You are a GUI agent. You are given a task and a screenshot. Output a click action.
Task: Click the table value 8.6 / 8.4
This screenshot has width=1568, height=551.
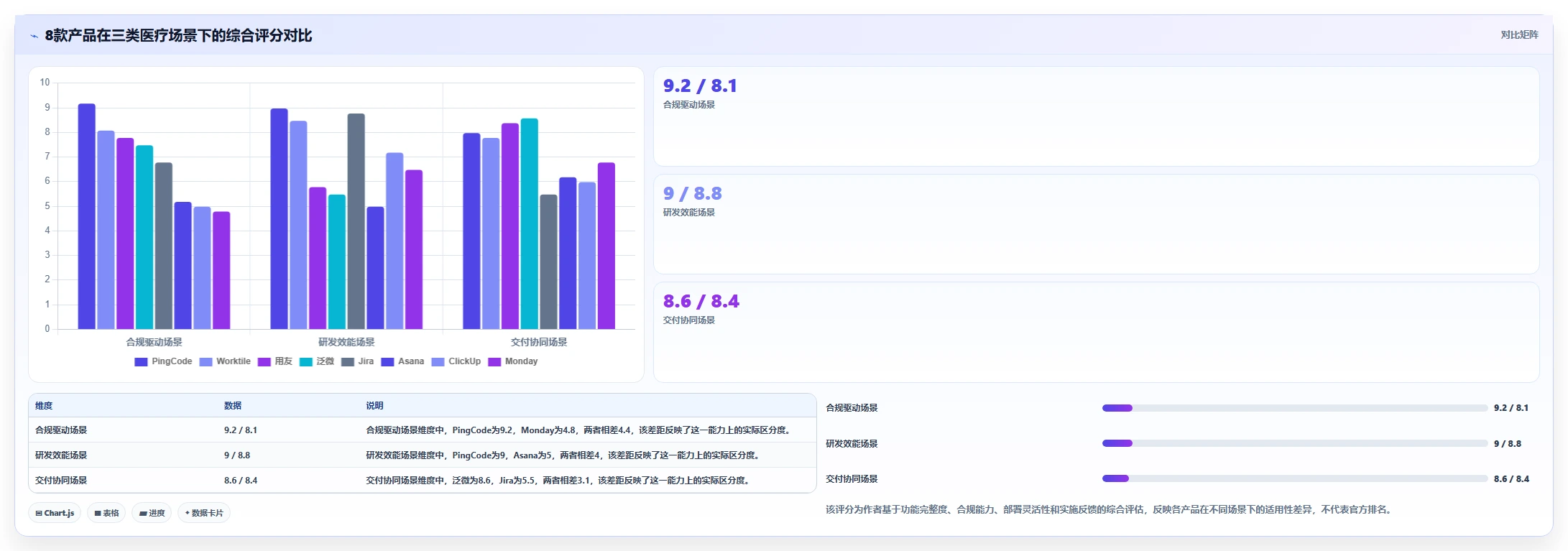pyautogui.click(x=241, y=481)
